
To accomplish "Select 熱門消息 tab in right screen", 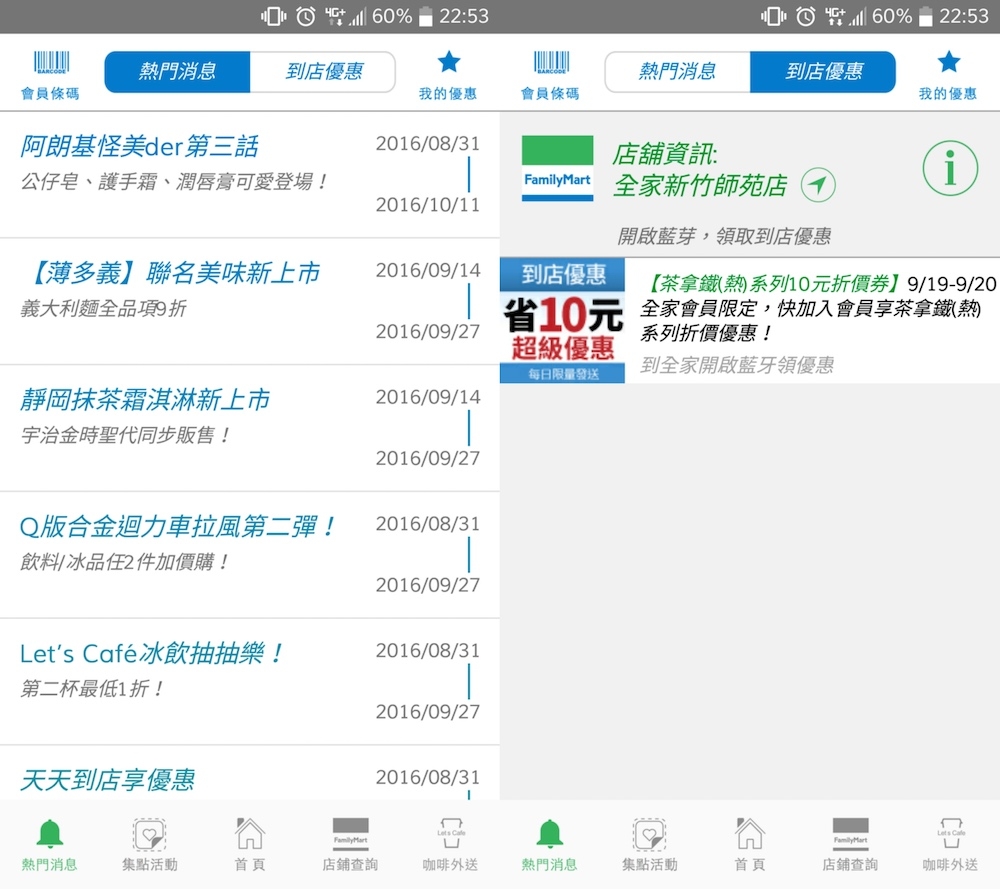I will pos(677,71).
